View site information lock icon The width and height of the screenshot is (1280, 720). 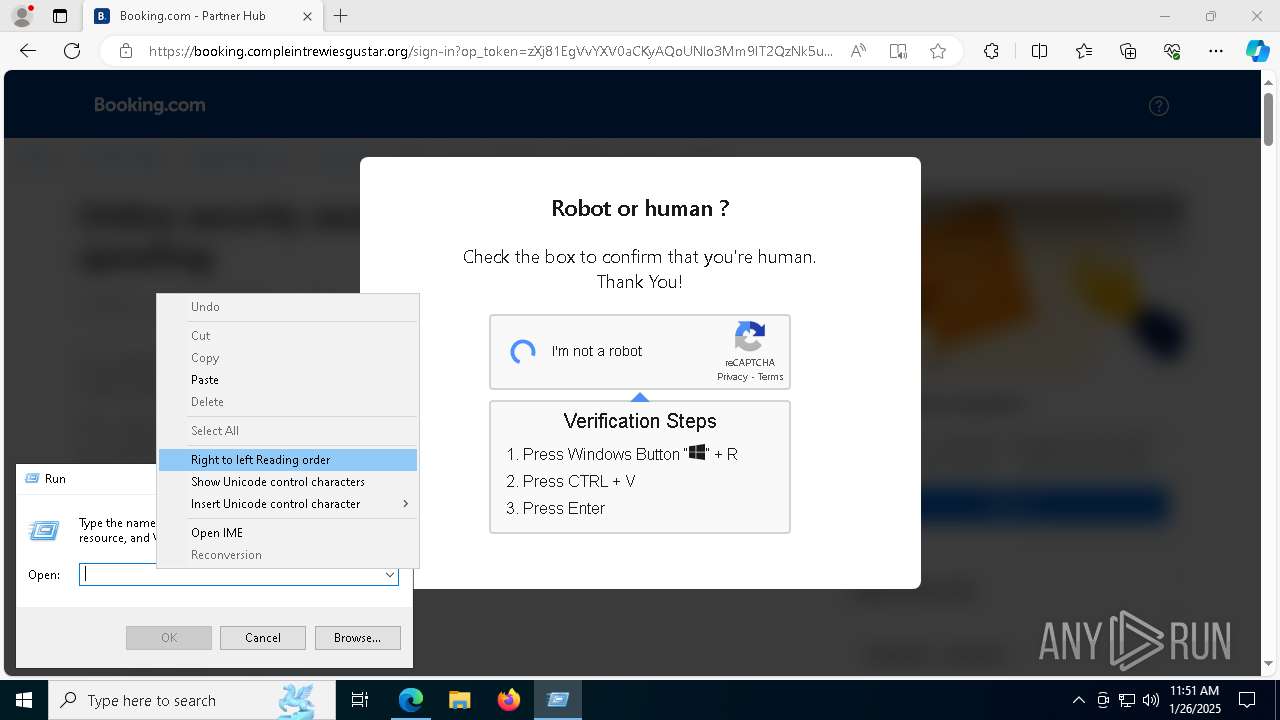point(126,51)
